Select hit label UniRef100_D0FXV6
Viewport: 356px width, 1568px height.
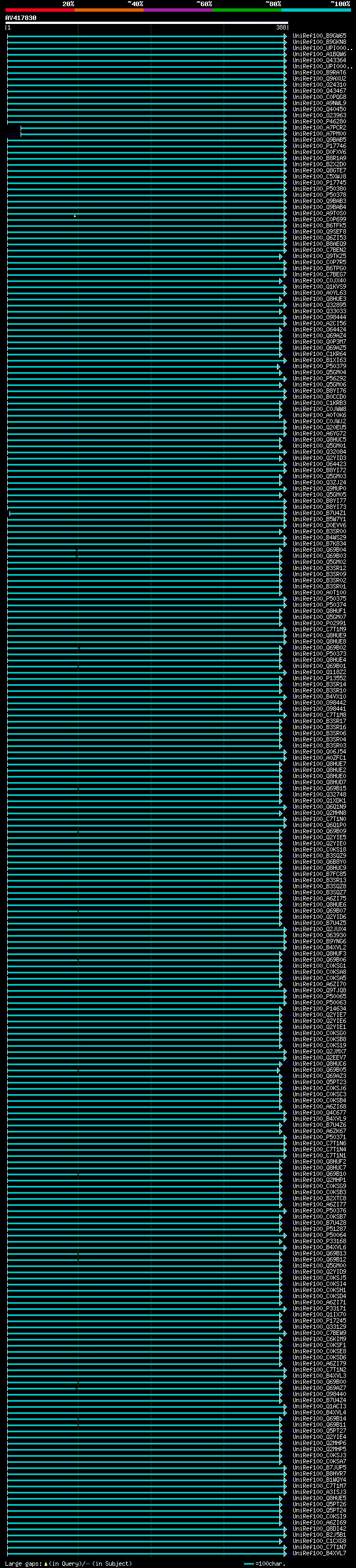click(319, 152)
